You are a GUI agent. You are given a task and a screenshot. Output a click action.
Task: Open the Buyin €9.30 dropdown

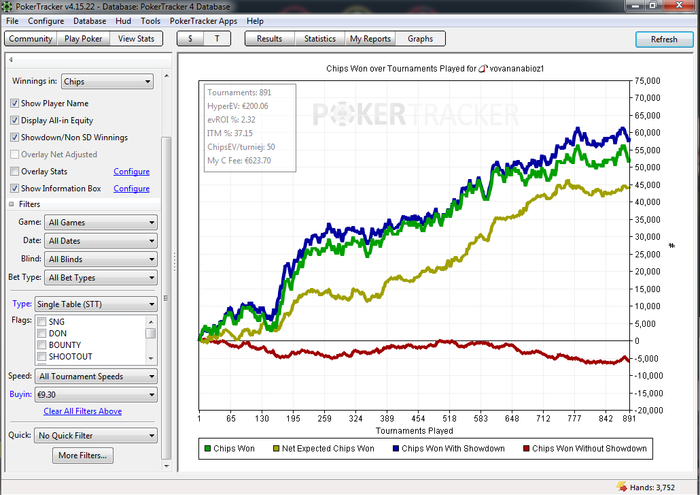[x=96, y=395]
